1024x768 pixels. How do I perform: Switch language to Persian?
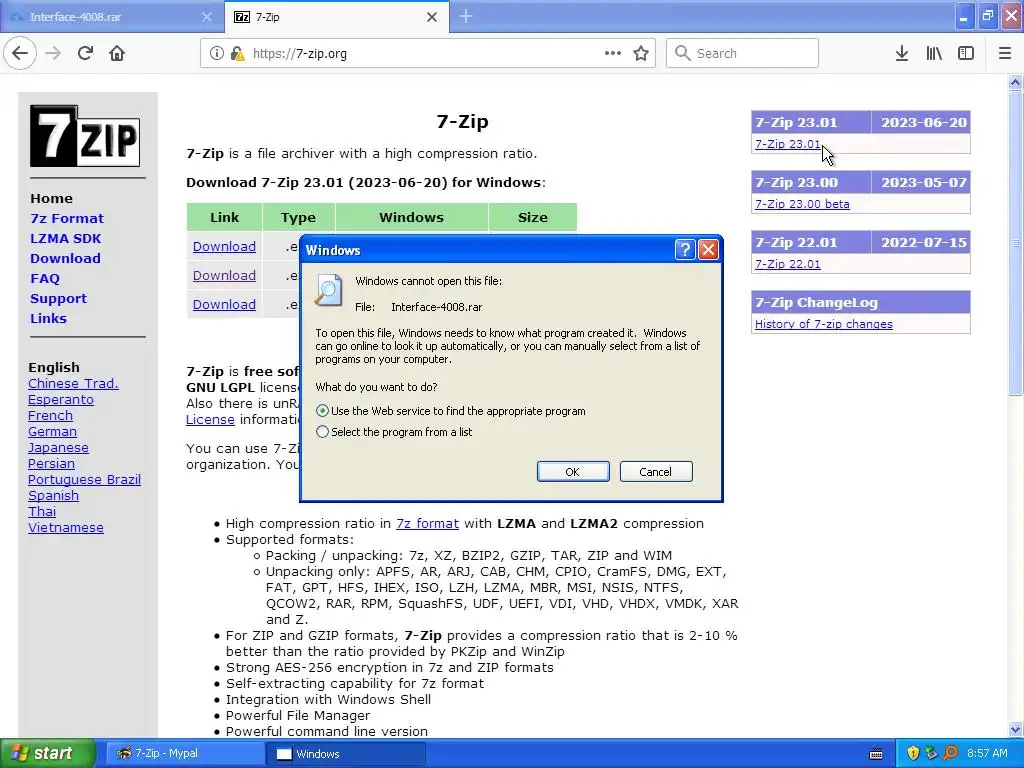point(51,463)
